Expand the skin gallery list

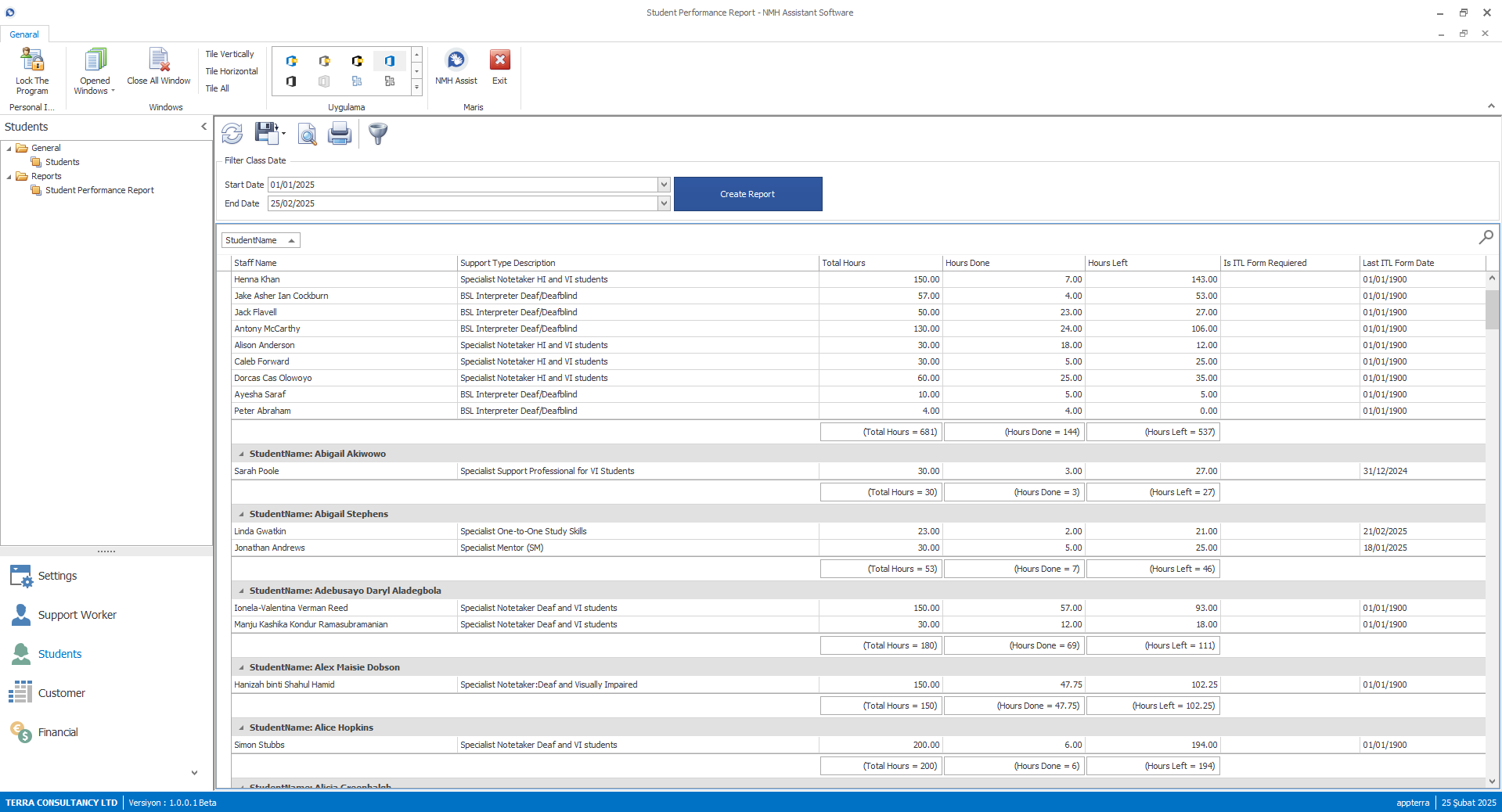[417, 88]
